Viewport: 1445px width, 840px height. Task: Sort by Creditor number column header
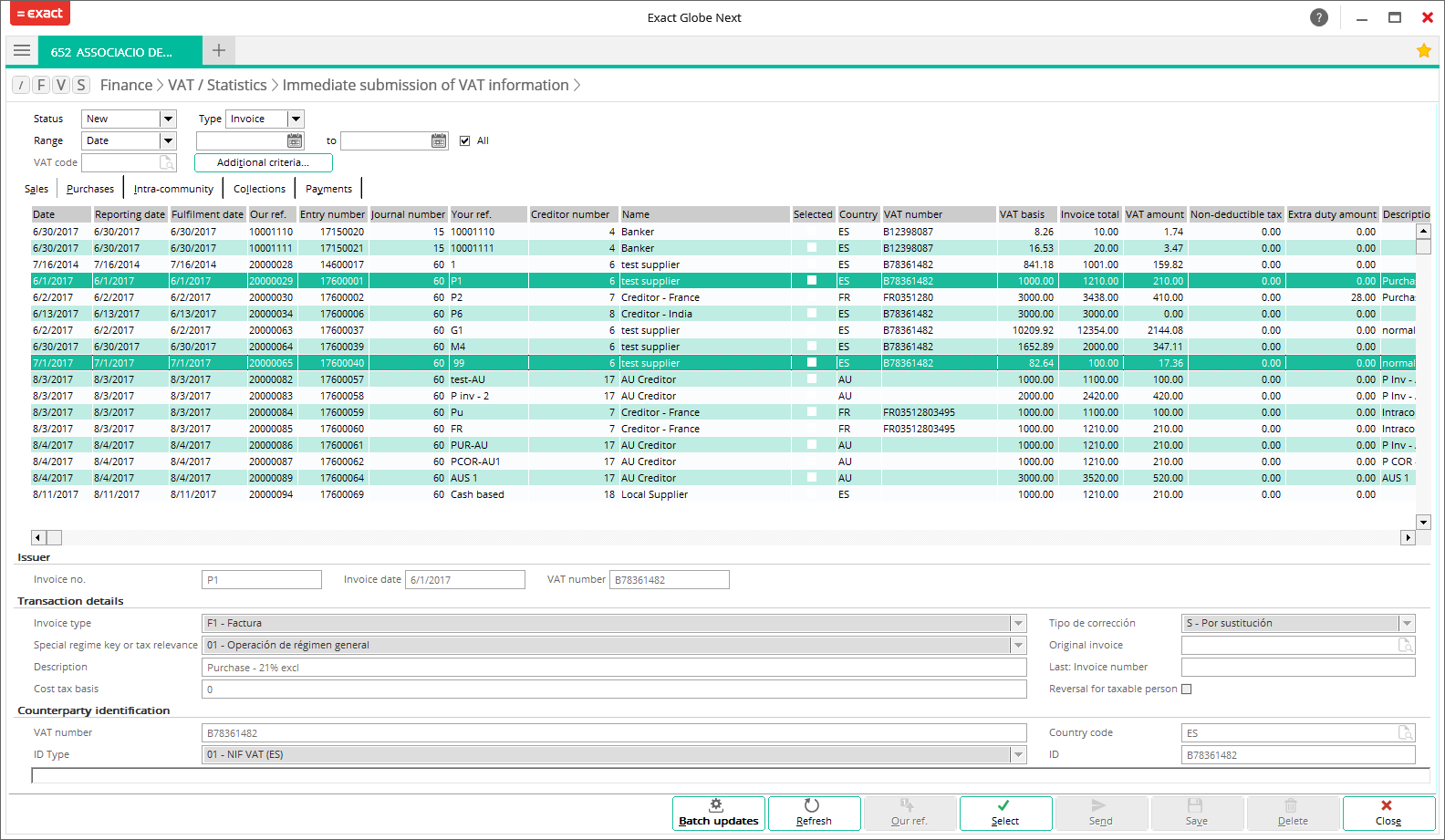[x=573, y=214]
